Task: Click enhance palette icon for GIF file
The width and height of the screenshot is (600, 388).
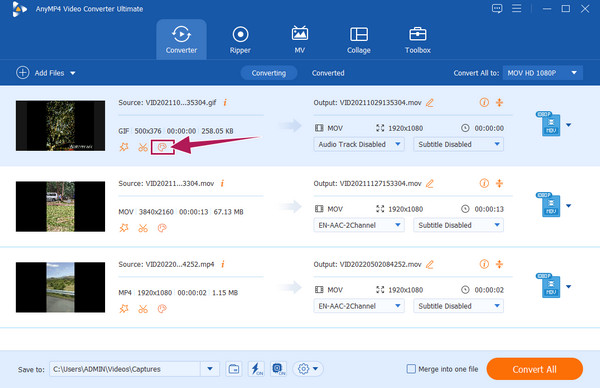Action: click(162, 147)
